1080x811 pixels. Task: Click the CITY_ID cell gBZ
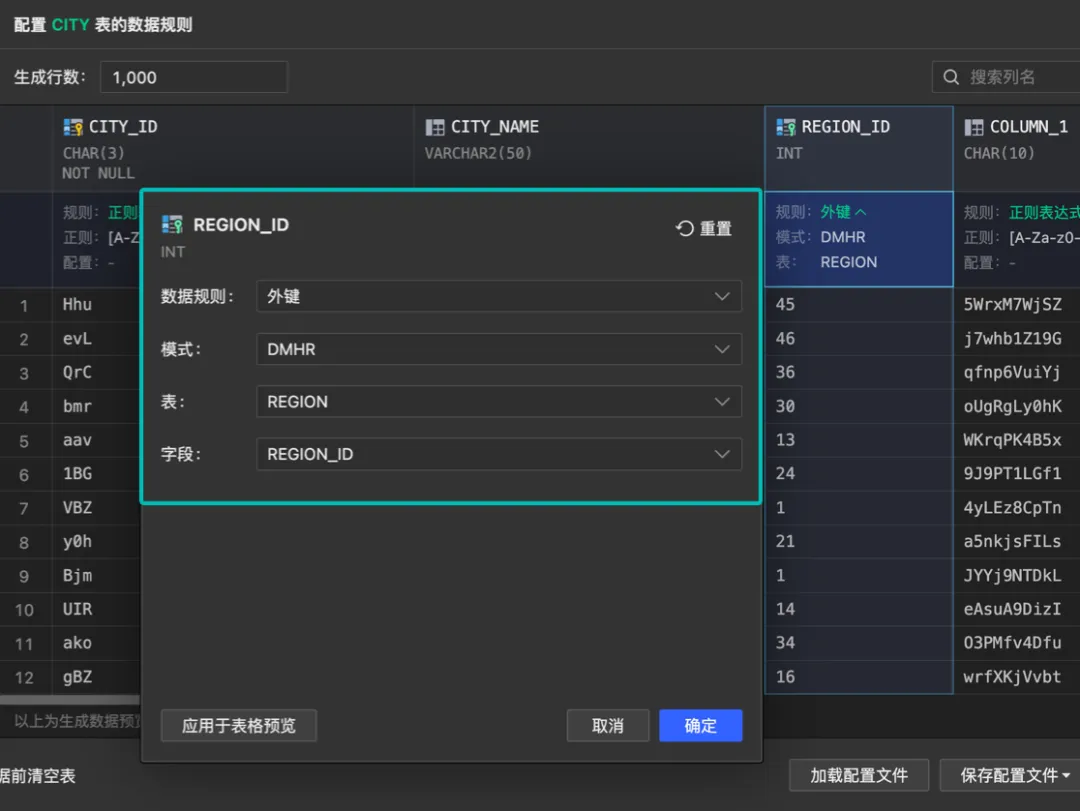77,677
